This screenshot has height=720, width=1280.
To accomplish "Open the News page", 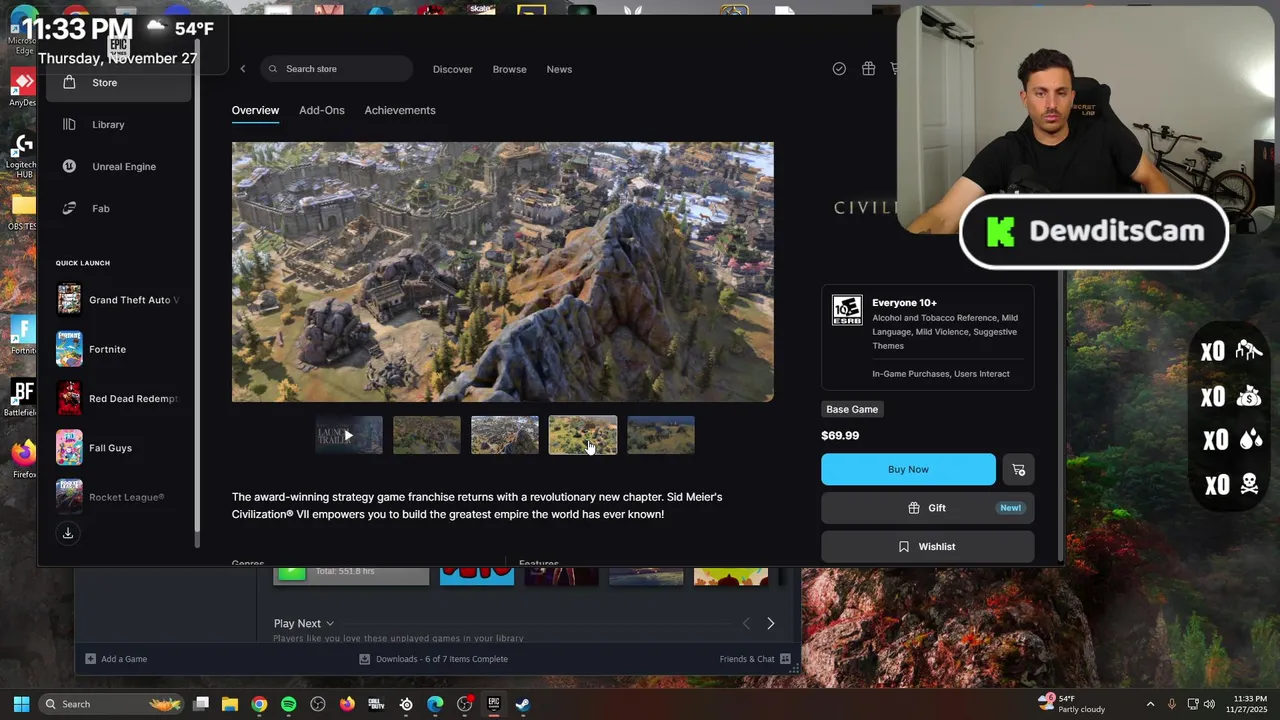I will (559, 69).
